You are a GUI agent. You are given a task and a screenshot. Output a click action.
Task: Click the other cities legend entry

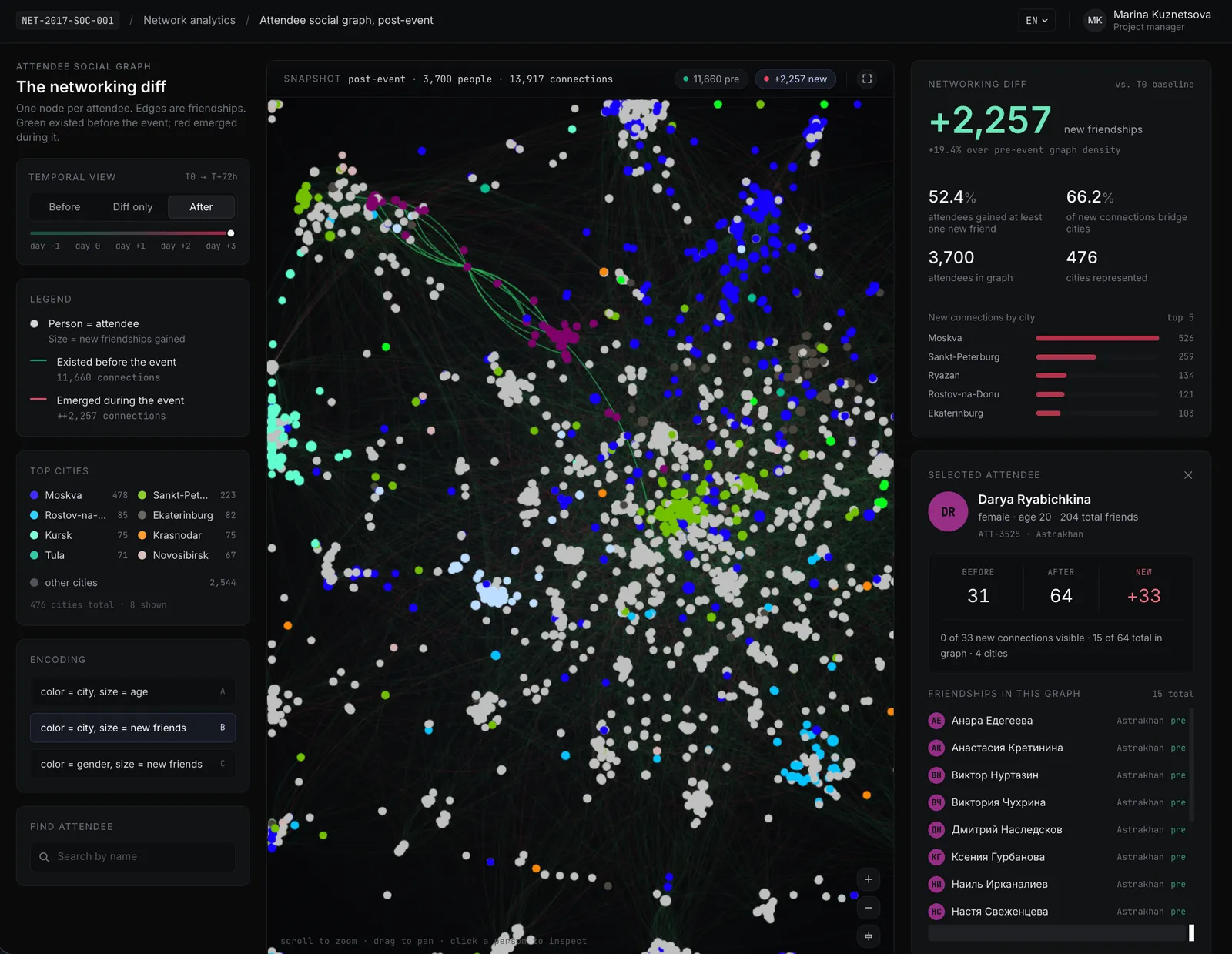(x=132, y=583)
